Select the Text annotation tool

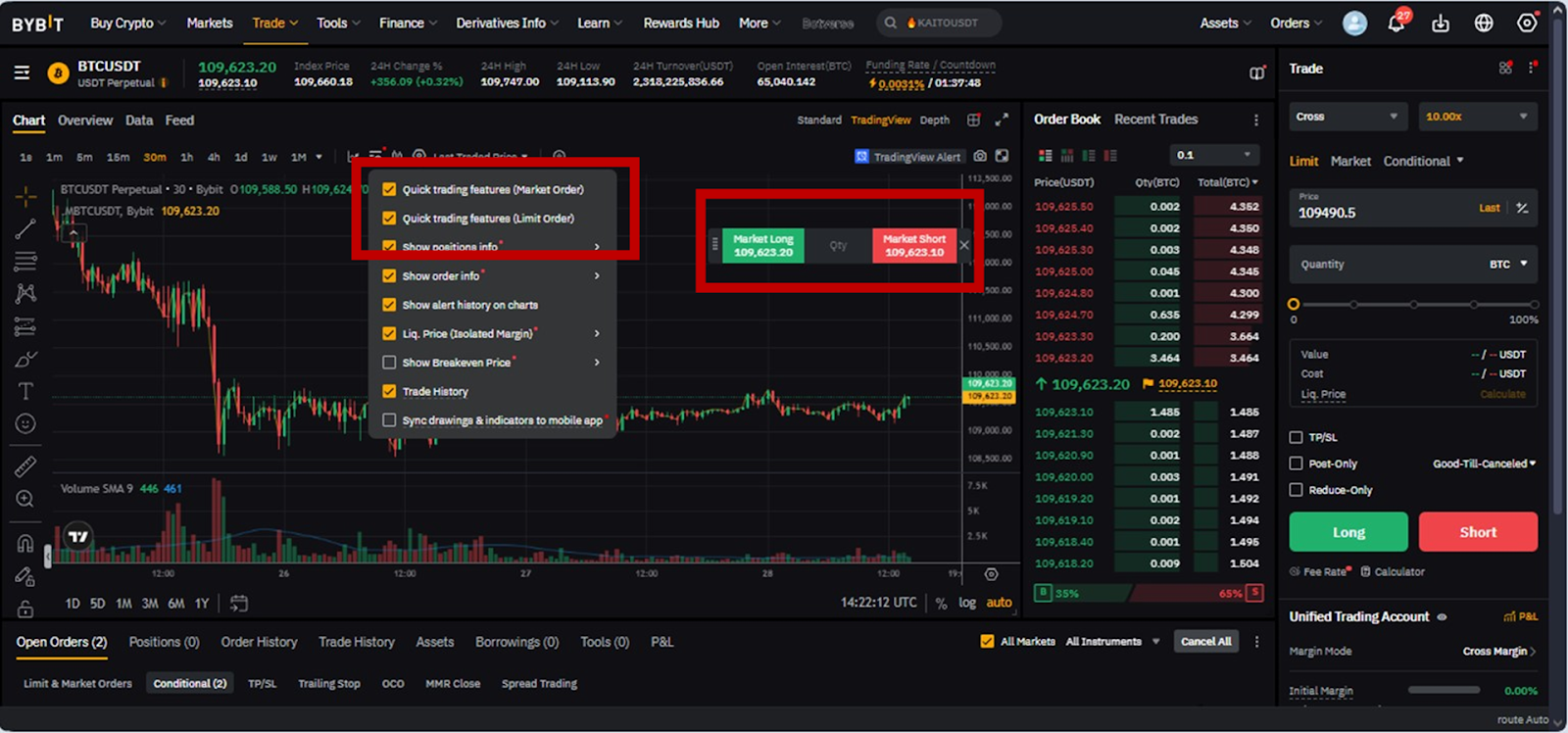click(25, 391)
